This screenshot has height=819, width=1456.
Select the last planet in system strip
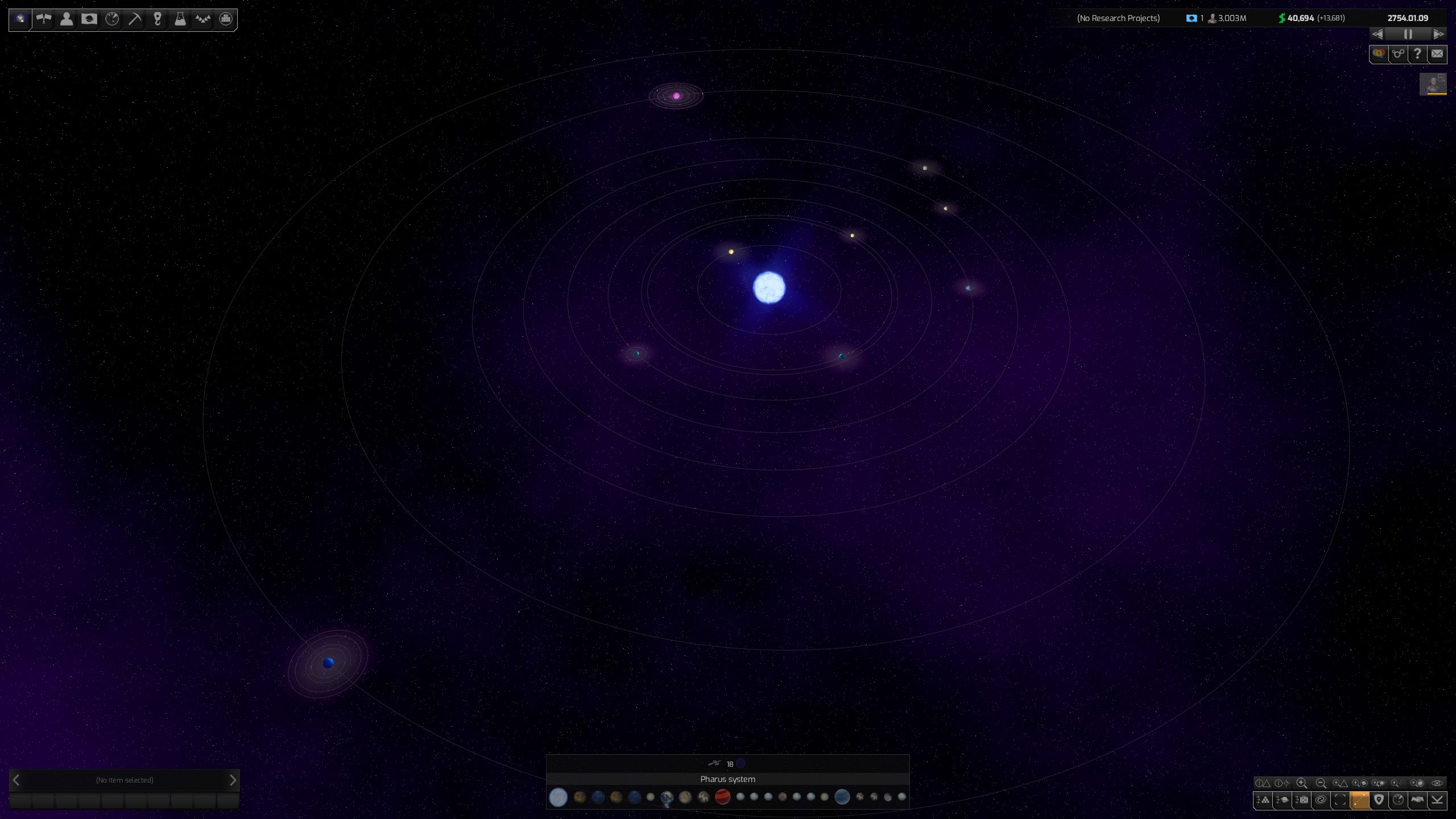point(901,797)
